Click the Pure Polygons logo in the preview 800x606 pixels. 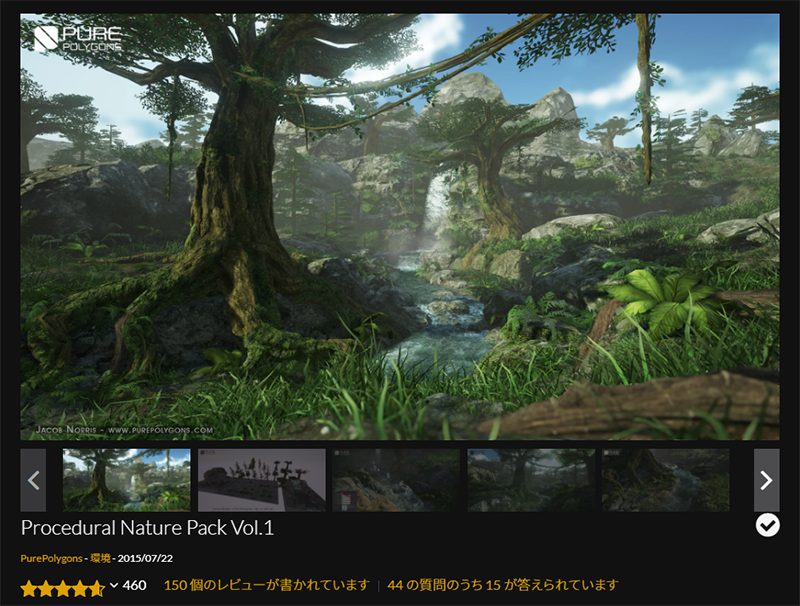pyautogui.click(x=77, y=39)
